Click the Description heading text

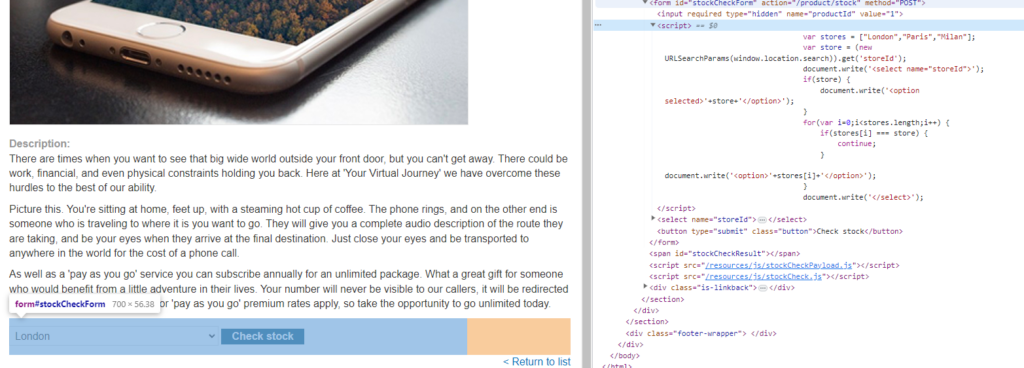coord(40,144)
